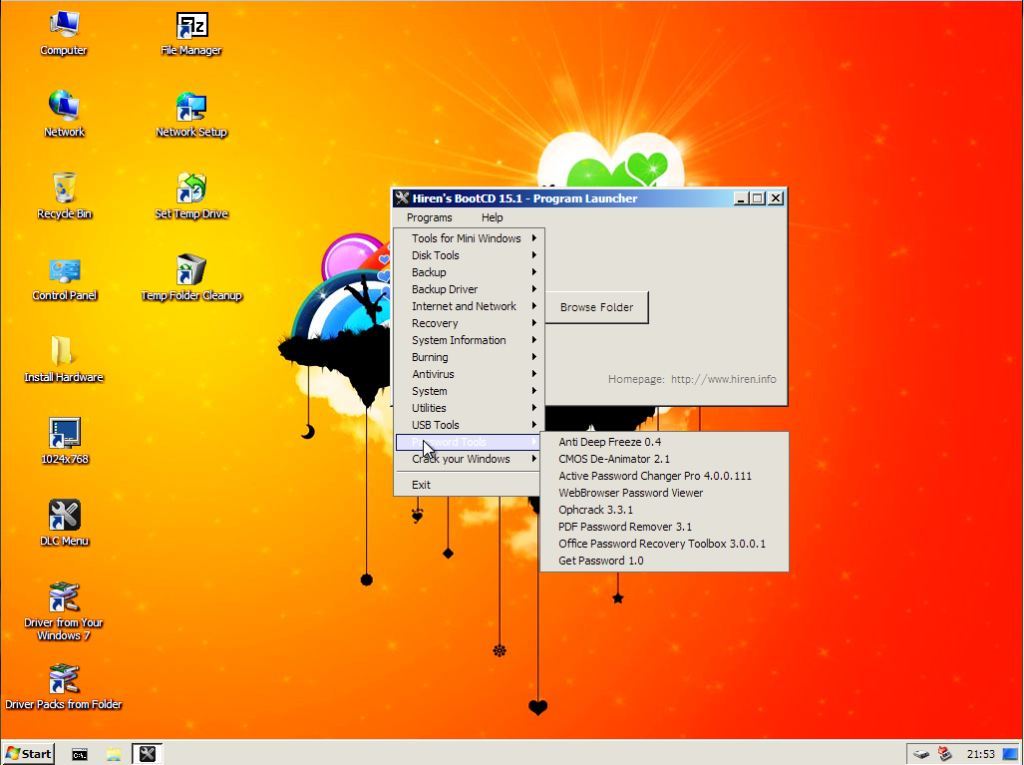Expand the Crack your Windows submenu
1024x765 pixels.
(x=469, y=459)
